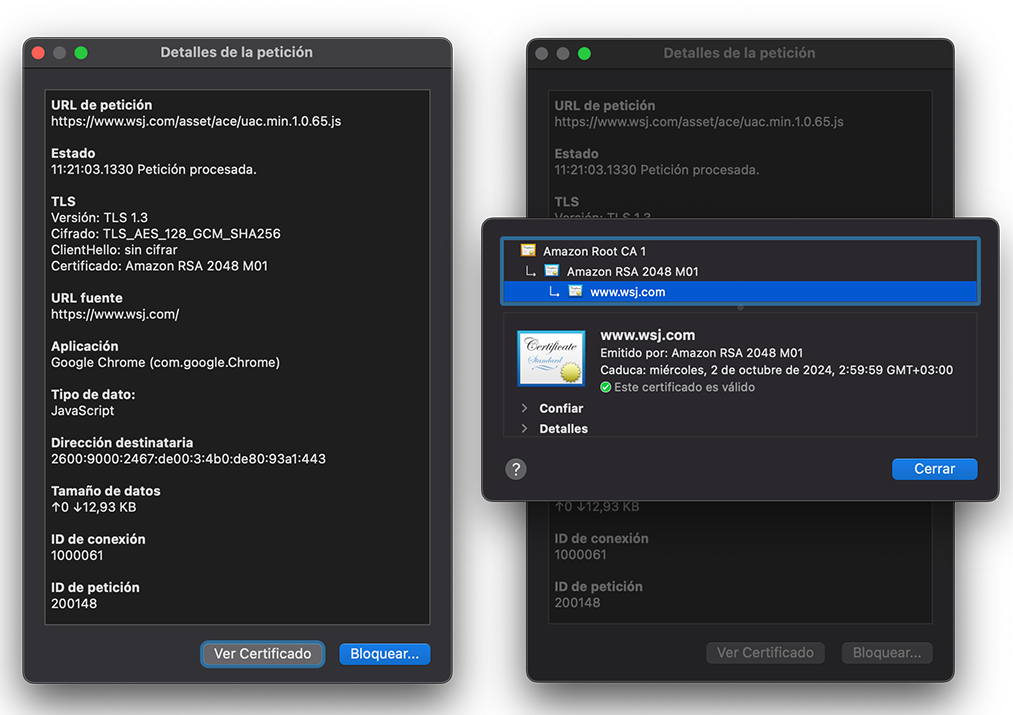Click right window title 'Detalles de la petición'
The width and height of the screenshot is (1013, 715).
click(x=739, y=53)
